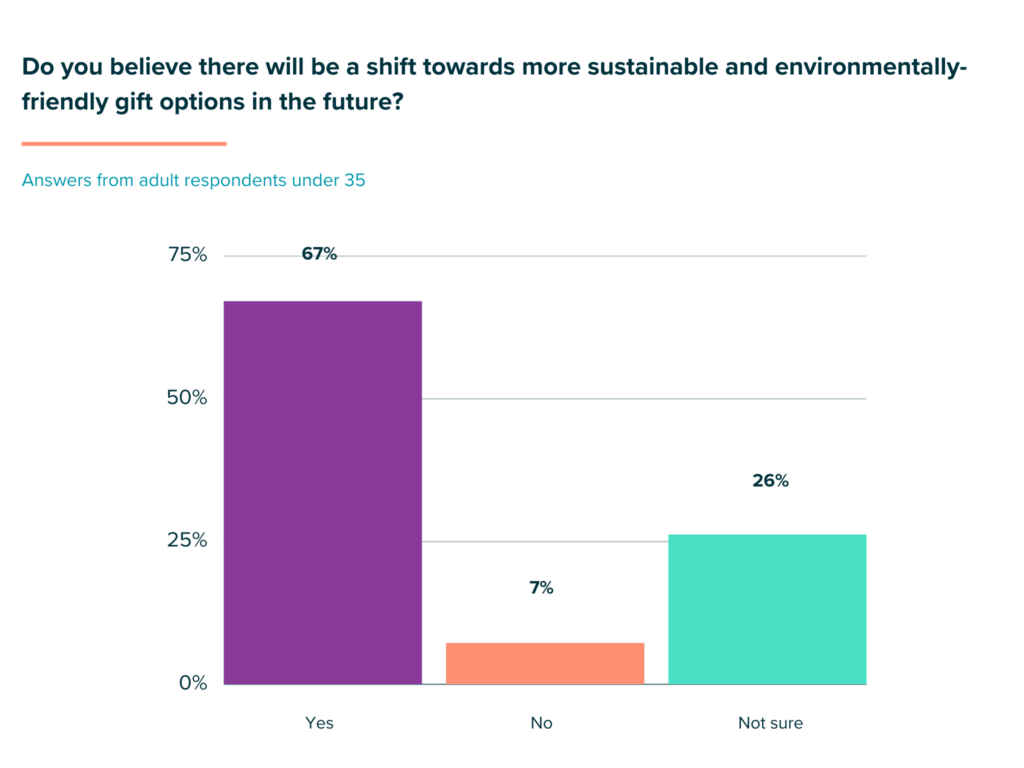Click the 75% y-axis tick label
1024x768 pixels.
click(187, 255)
